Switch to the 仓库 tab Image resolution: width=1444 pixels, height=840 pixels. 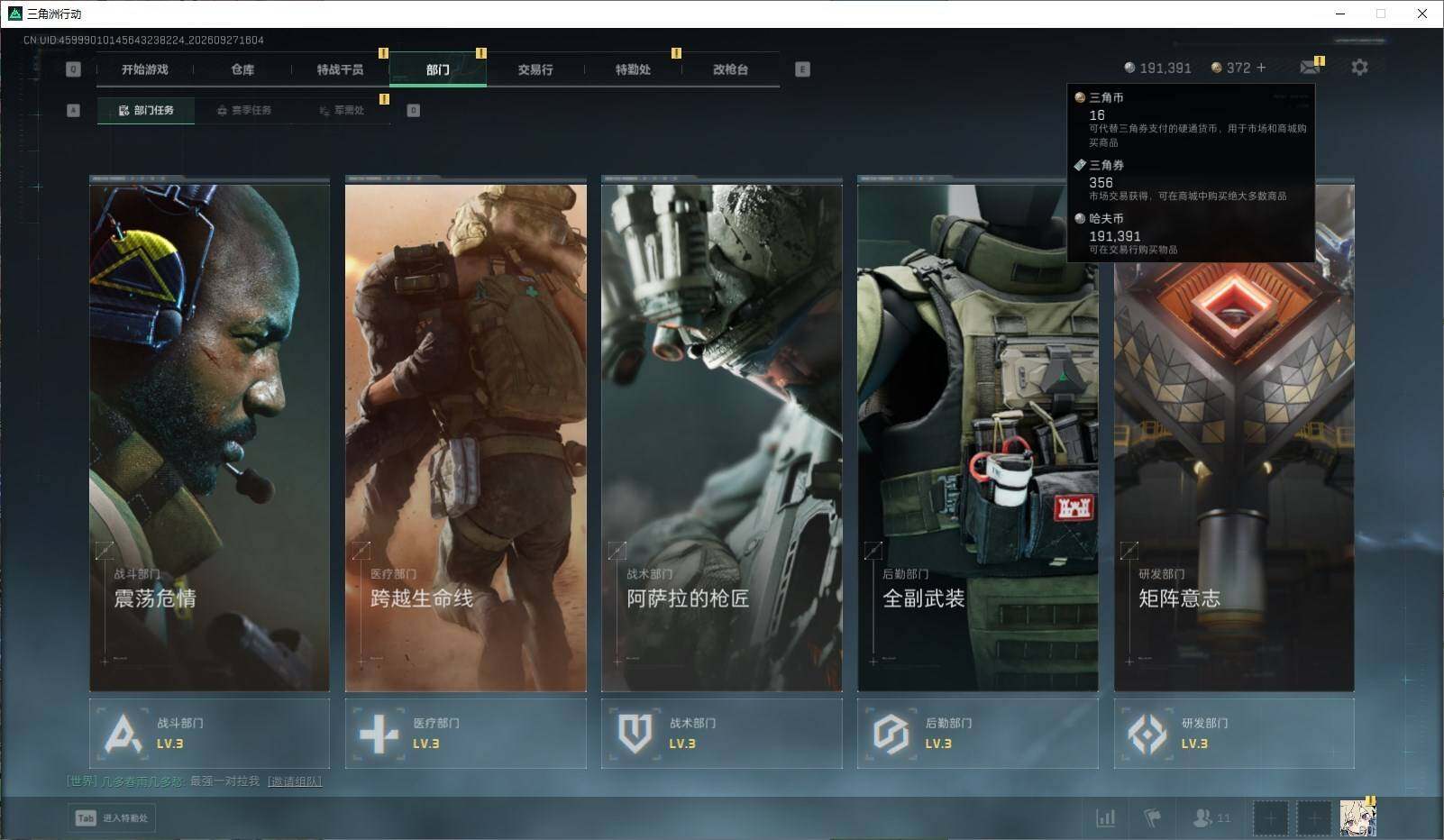242,69
